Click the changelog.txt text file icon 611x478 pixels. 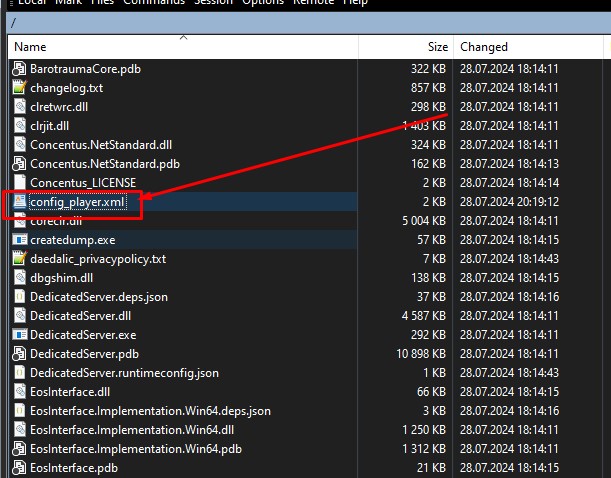(19, 88)
